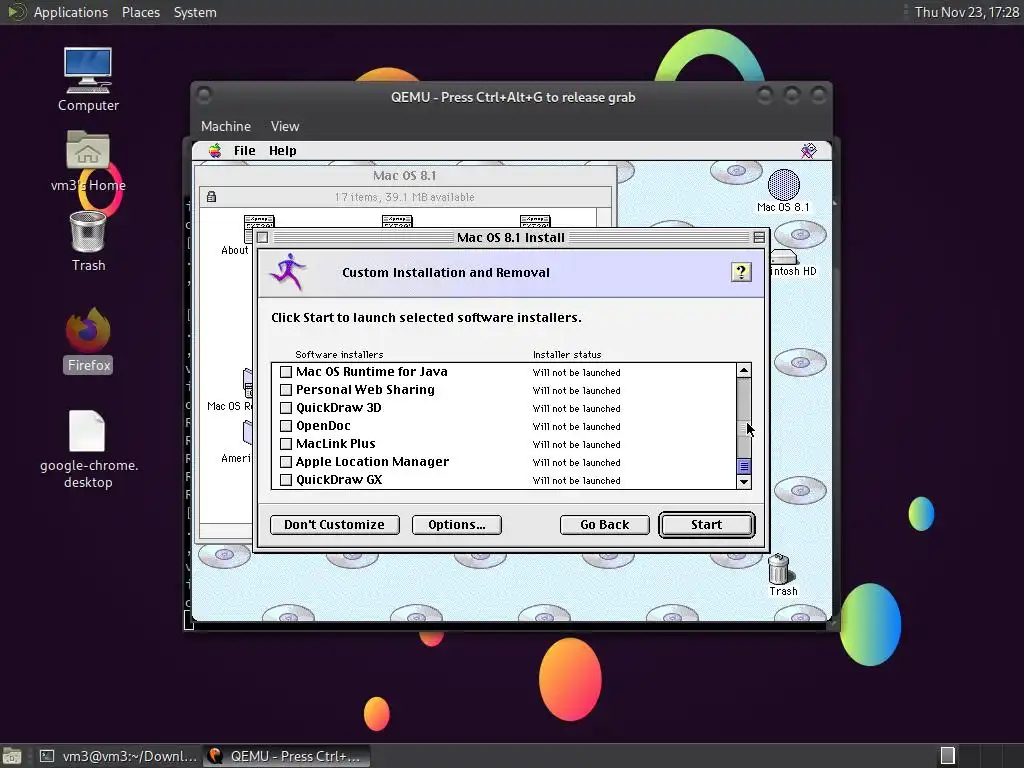Check Personal Web Sharing installer
Viewport: 1024px width, 768px height.
[285, 390]
